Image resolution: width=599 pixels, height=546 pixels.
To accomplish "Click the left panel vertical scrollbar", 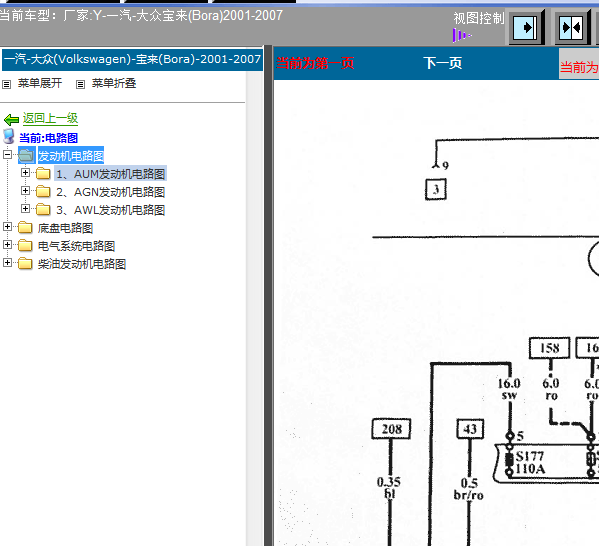I will (x=254, y=309).
